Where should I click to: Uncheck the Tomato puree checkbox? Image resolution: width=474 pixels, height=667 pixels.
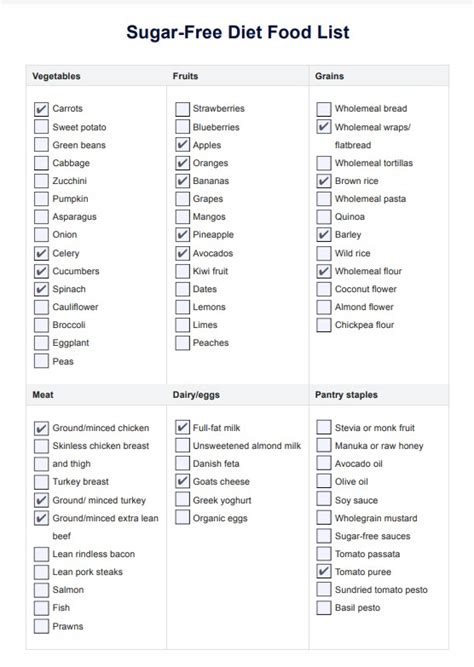[x=324, y=571]
